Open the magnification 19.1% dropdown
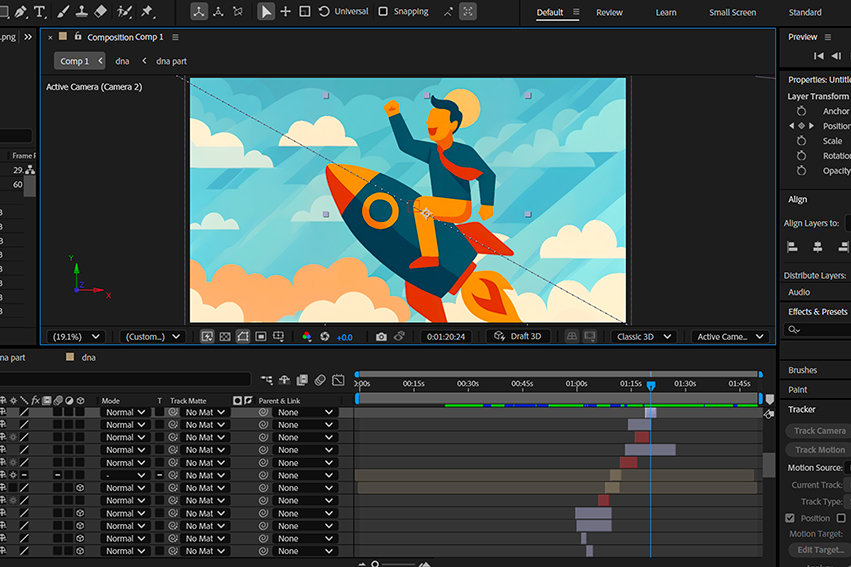Screen dimensions: 851x567 [80, 337]
